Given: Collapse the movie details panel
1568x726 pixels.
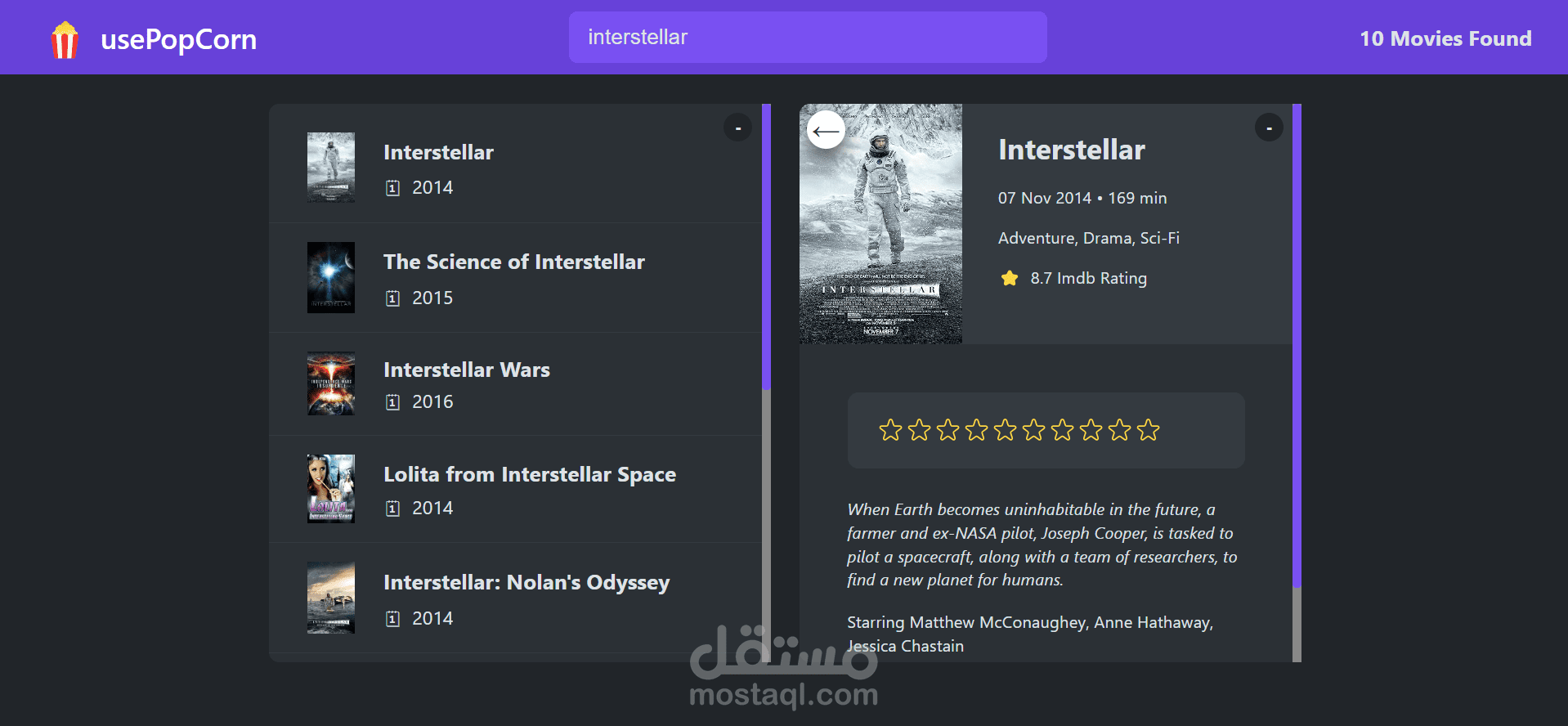Looking at the screenshot, I should 1269,128.
